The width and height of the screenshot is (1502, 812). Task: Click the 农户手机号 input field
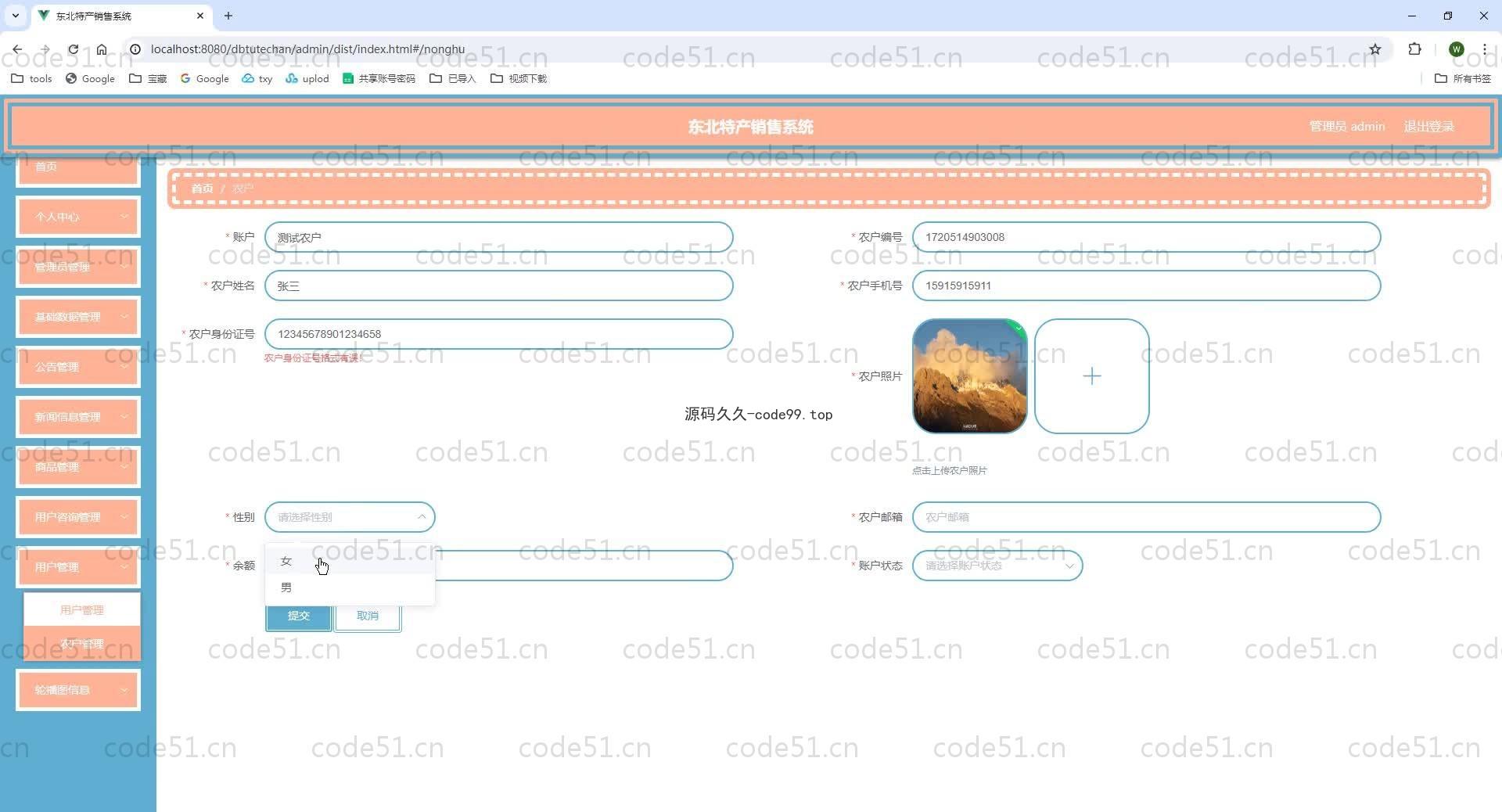click(1146, 286)
